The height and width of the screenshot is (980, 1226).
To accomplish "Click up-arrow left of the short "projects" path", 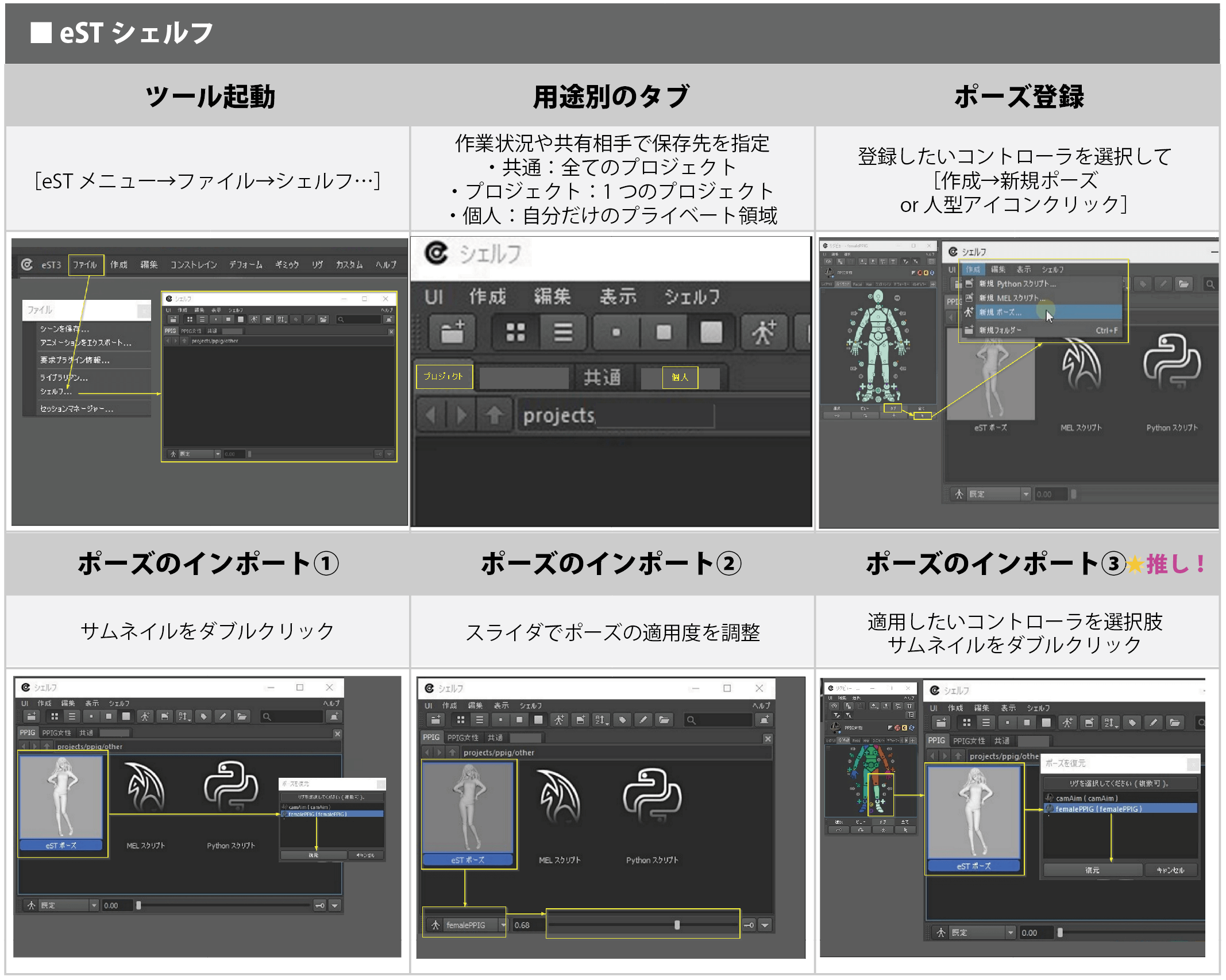I will pyautogui.click(x=494, y=415).
